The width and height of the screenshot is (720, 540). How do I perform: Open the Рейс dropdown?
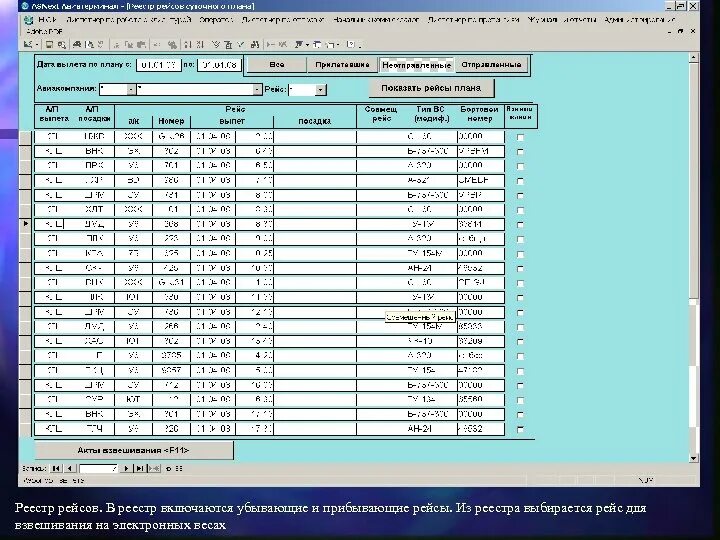point(321,89)
